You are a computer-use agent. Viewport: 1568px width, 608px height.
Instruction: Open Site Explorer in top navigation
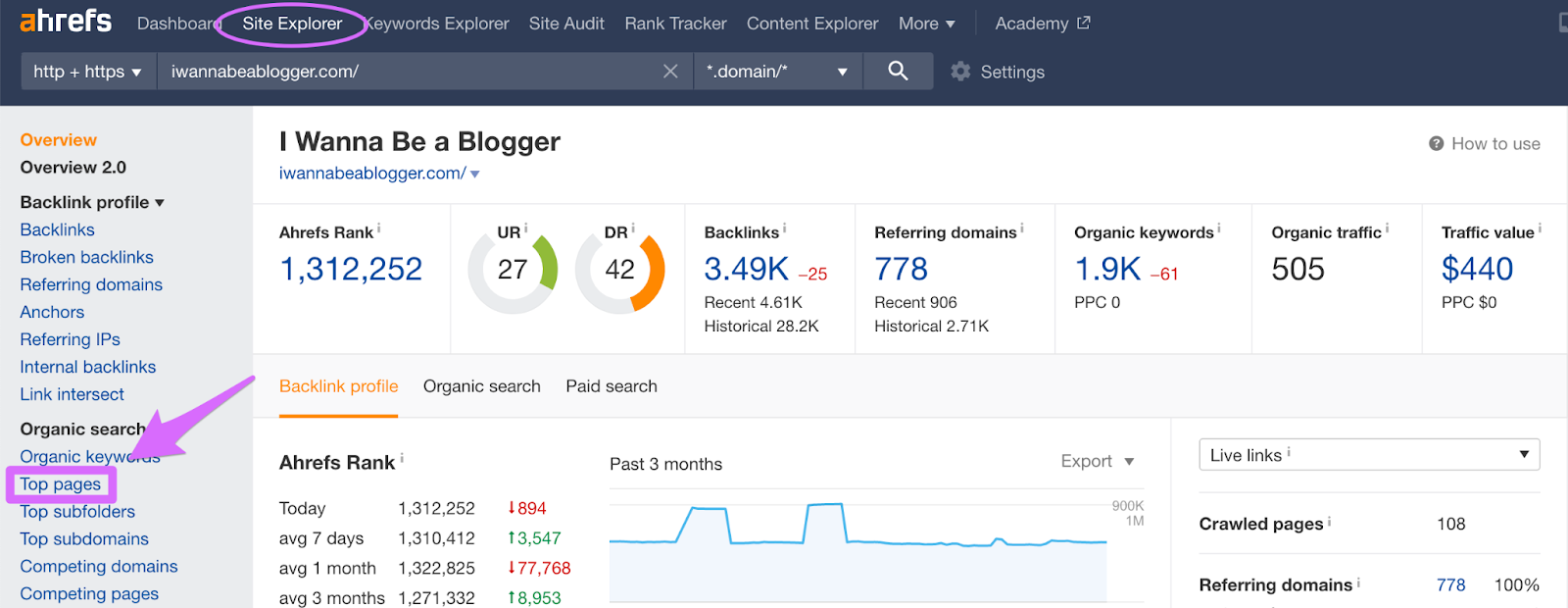pyautogui.click(x=292, y=24)
